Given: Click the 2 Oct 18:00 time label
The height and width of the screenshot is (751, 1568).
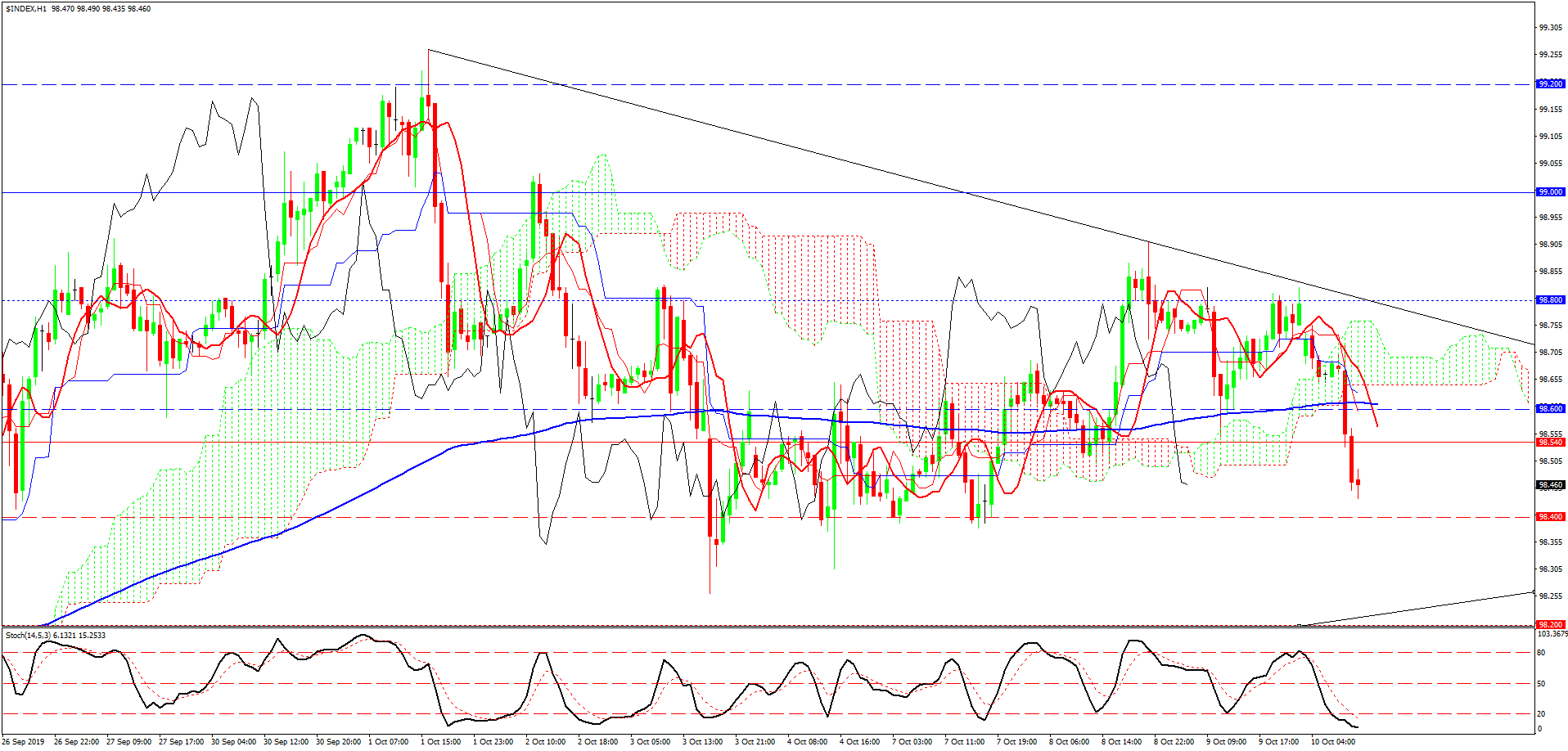Looking at the screenshot, I should [x=598, y=742].
